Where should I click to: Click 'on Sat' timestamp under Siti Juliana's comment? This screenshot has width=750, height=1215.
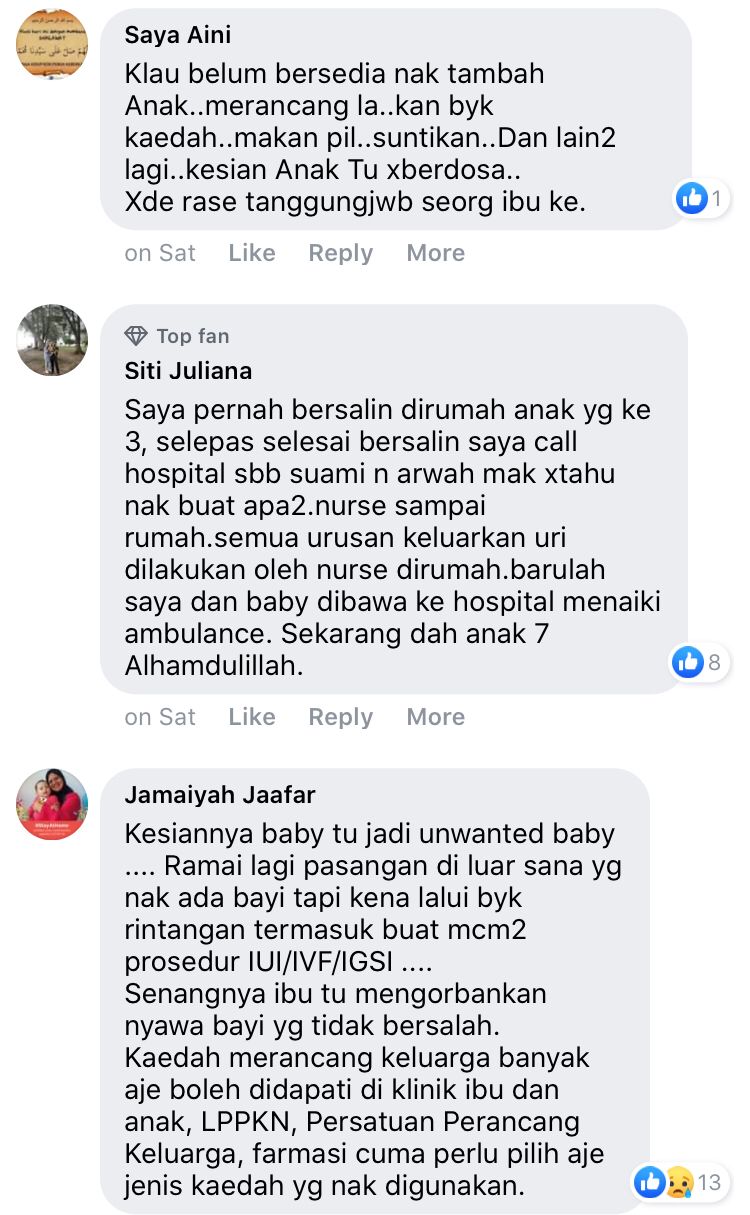pos(160,717)
